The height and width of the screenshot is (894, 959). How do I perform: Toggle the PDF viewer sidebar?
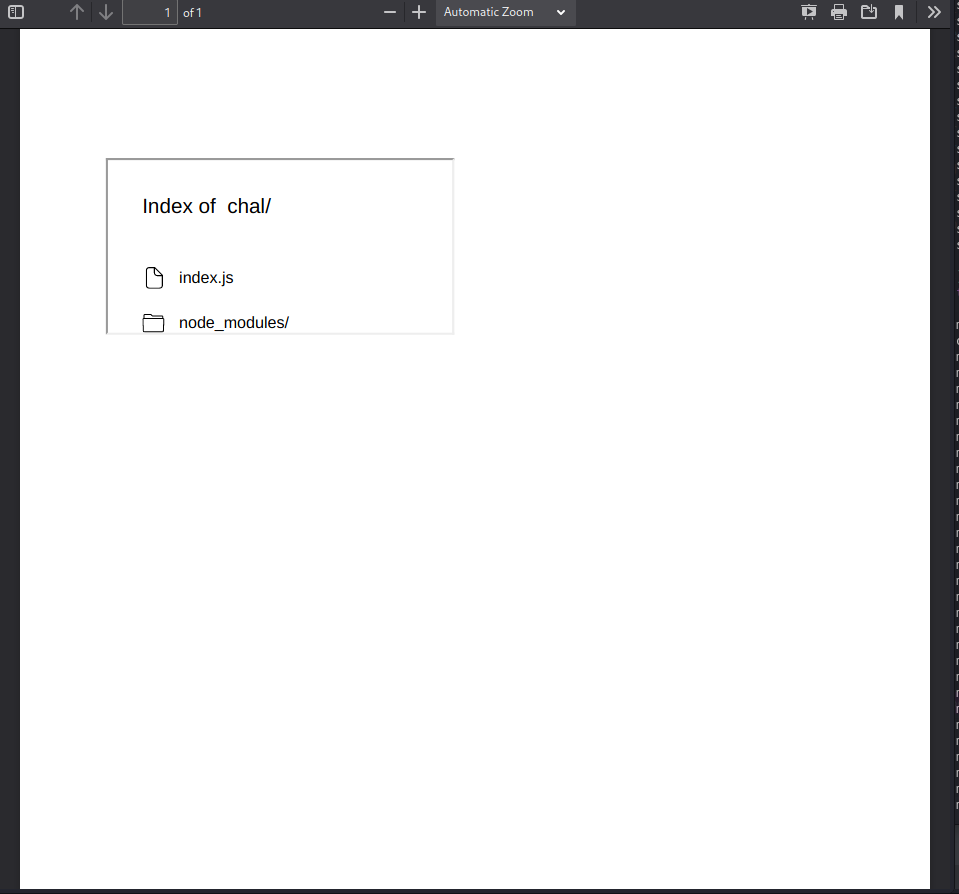(16, 12)
